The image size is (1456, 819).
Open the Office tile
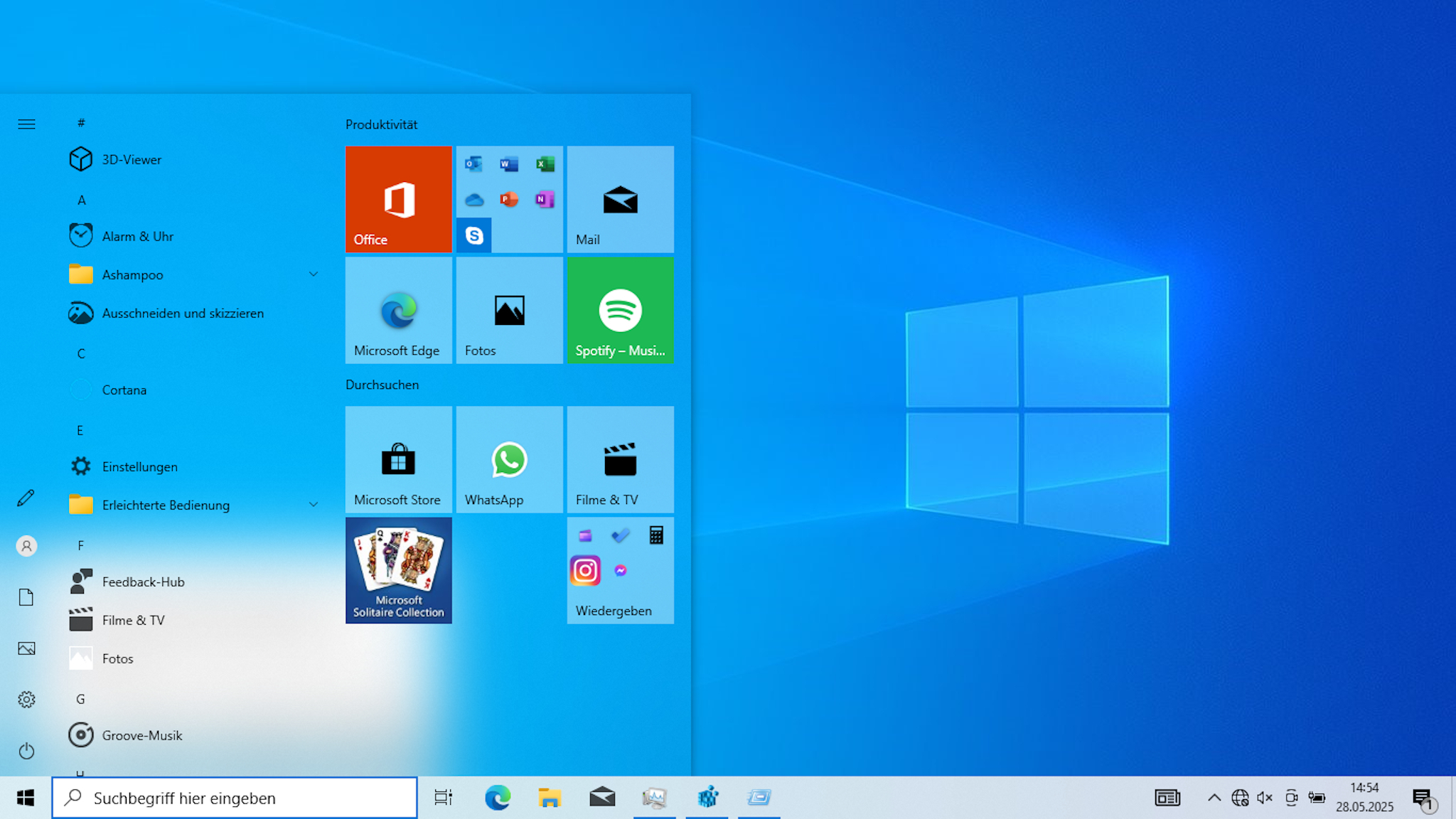[x=398, y=199]
